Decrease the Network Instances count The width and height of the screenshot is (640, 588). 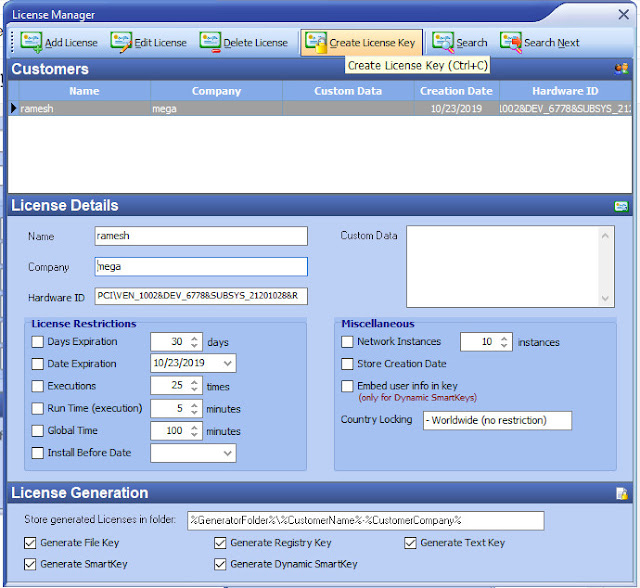tap(504, 346)
